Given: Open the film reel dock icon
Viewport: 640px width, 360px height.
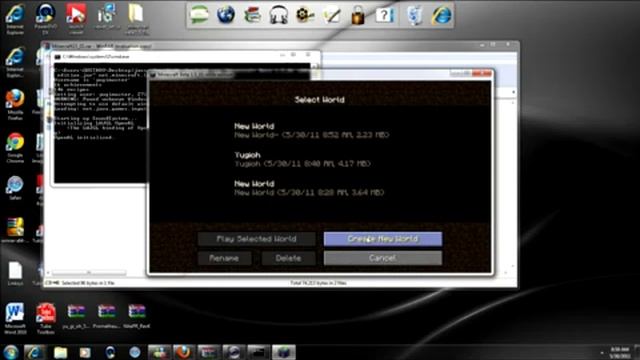Looking at the screenshot, I should point(305,16).
